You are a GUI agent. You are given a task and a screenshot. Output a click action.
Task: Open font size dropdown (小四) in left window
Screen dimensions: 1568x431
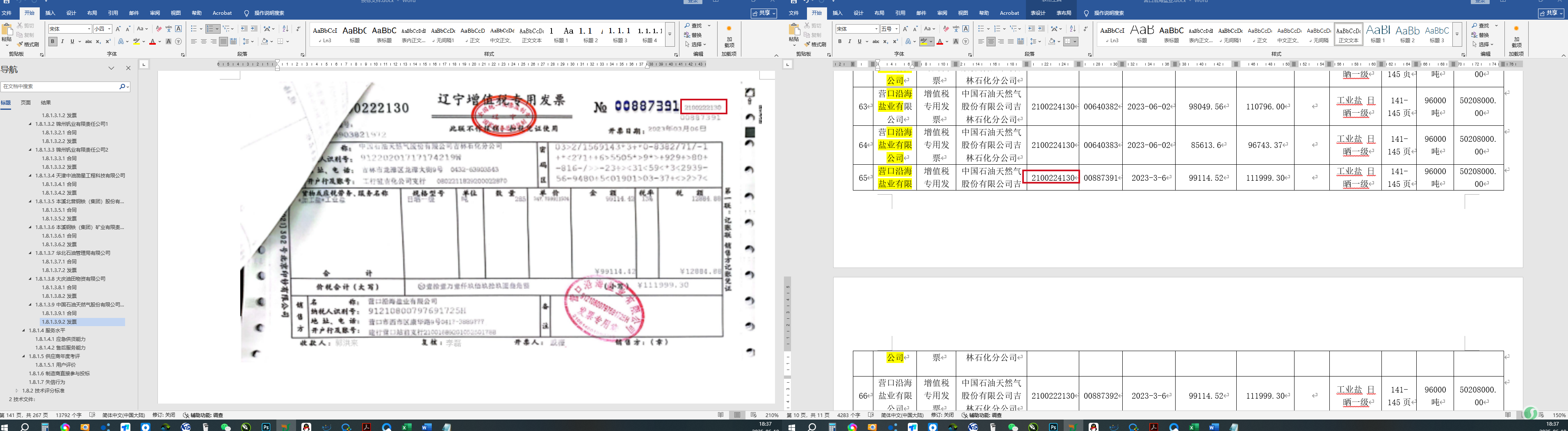109,29
